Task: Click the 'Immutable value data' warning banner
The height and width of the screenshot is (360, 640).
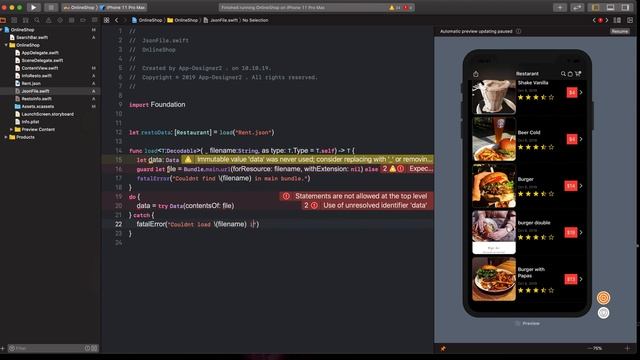Action: click(308, 160)
